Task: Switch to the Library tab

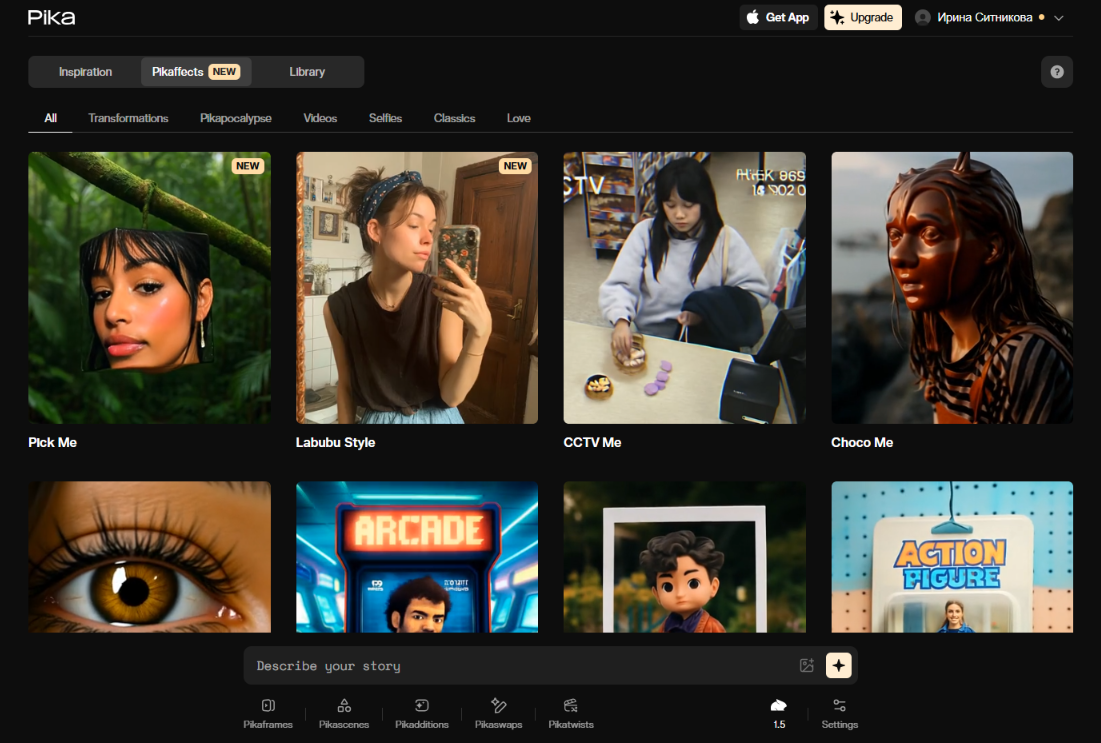Action: click(x=307, y=72)
